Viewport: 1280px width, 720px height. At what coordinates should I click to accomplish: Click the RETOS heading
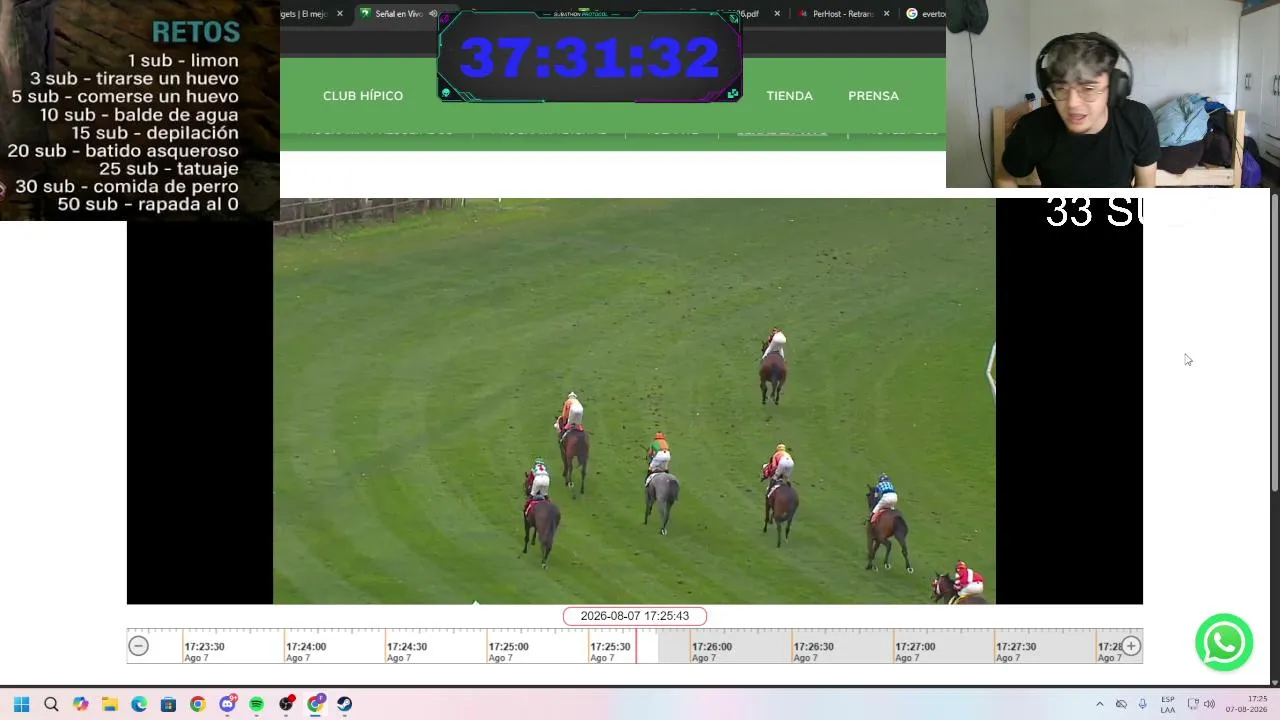click(196, 32)
